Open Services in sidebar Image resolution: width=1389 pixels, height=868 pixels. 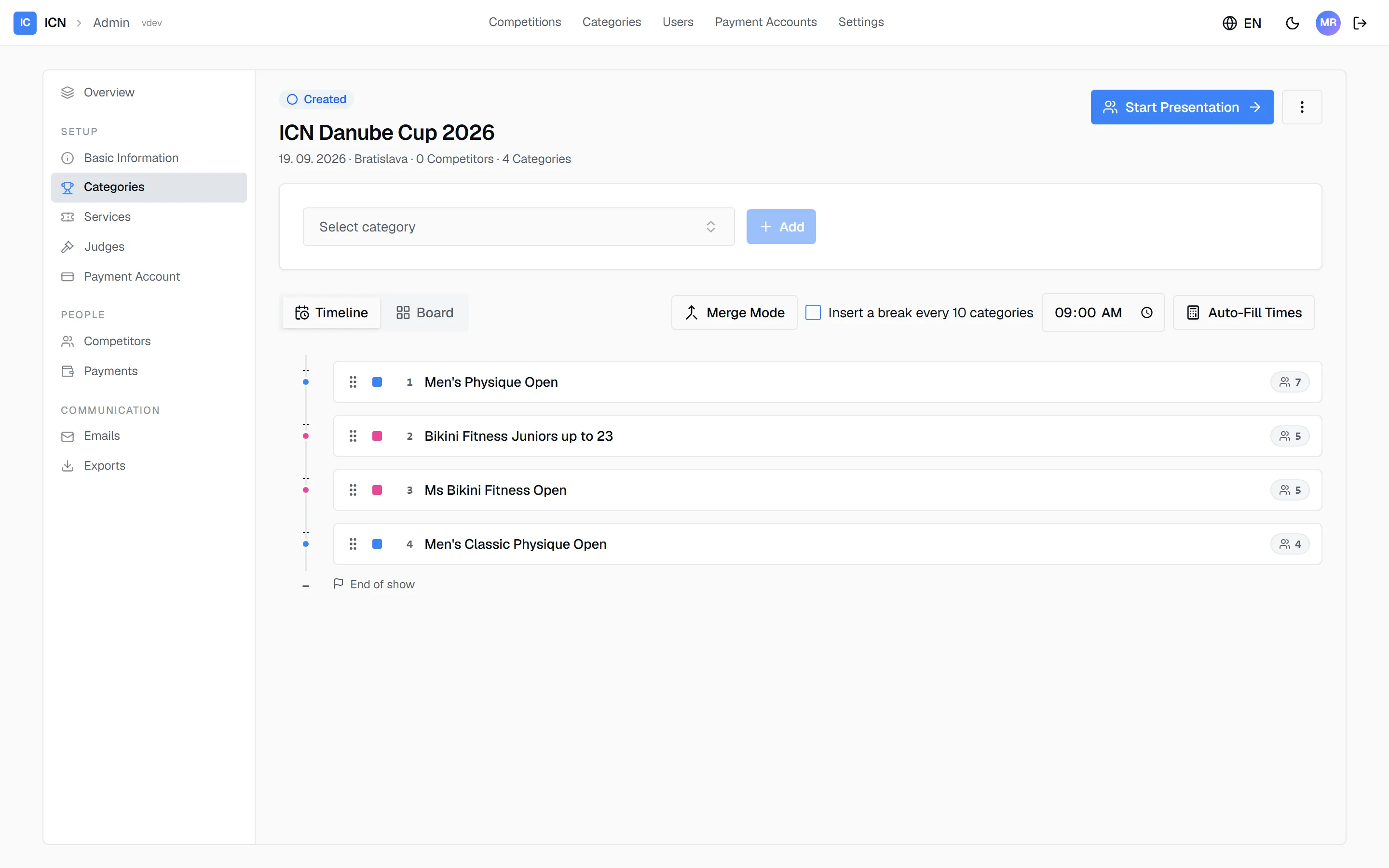pos(149,217)
